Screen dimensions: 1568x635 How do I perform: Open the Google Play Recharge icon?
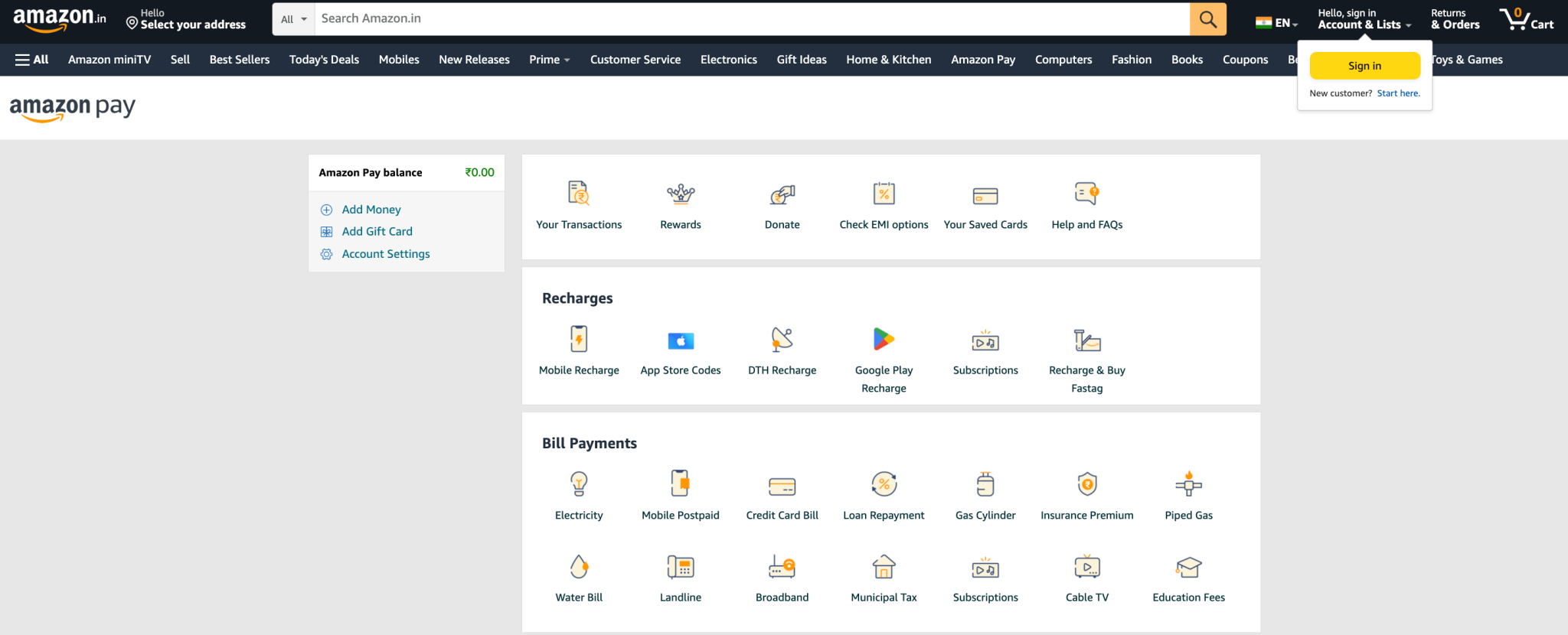pos(884,339)
